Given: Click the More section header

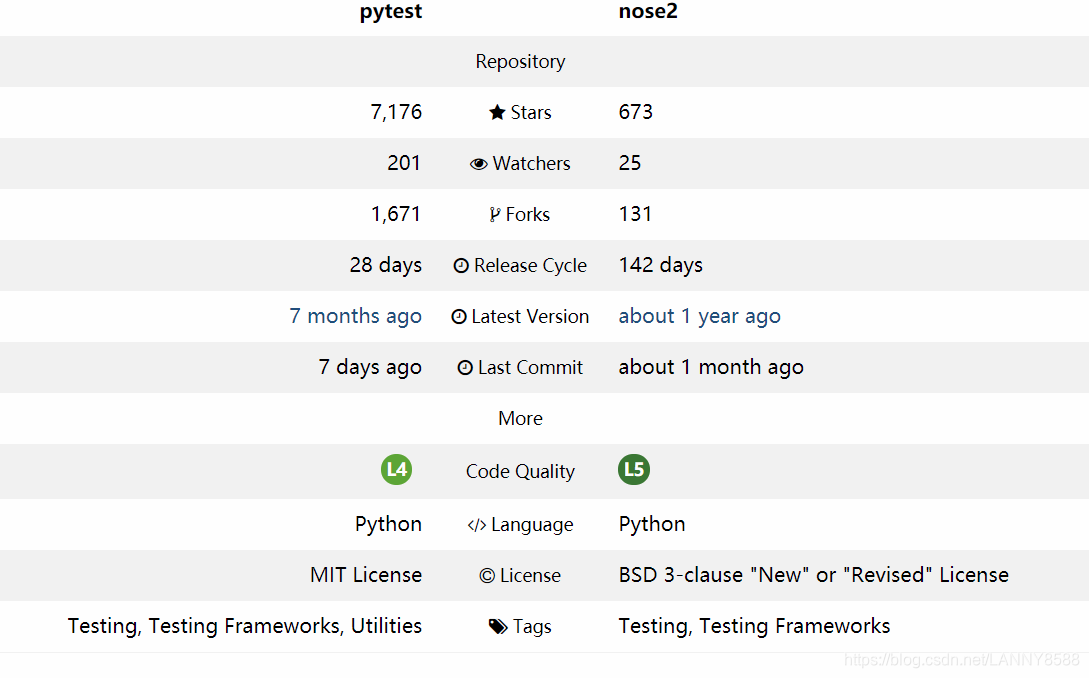Looking at the screenshot, I should (x=520, y=418).
